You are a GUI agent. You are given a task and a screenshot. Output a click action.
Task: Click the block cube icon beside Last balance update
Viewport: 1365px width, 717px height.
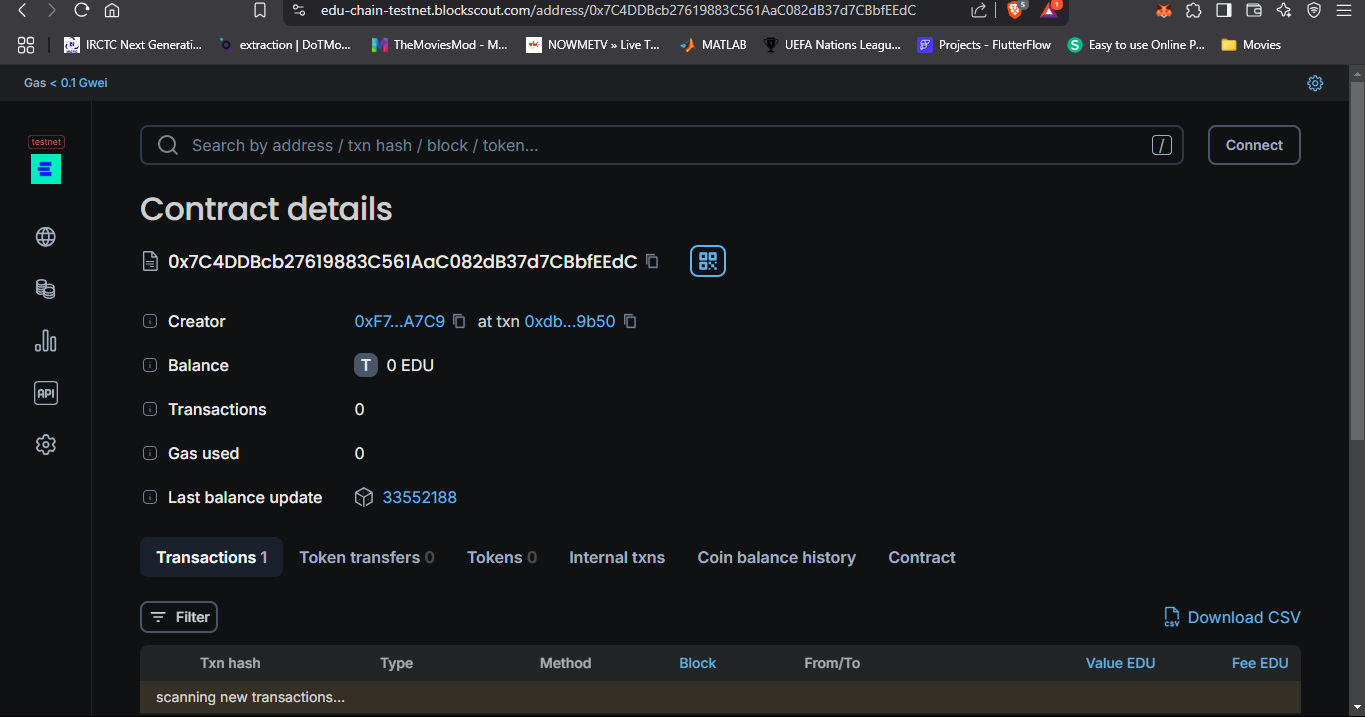click(364, 497)
